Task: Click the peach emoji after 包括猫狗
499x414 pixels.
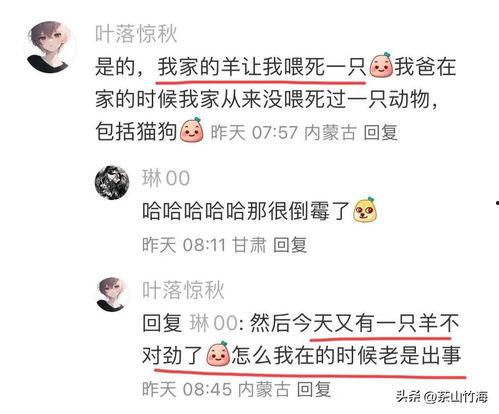Action: click(x=192, y=130)
